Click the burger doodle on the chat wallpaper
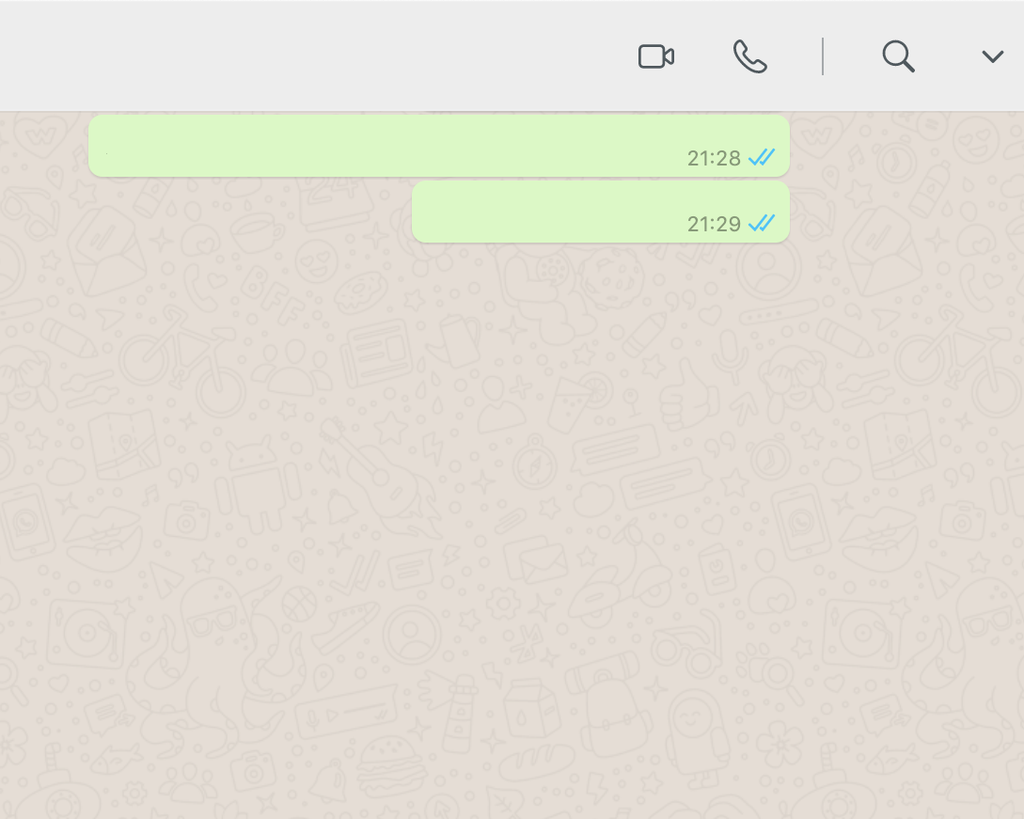The image size is (1024, 819). pos(389,765)
